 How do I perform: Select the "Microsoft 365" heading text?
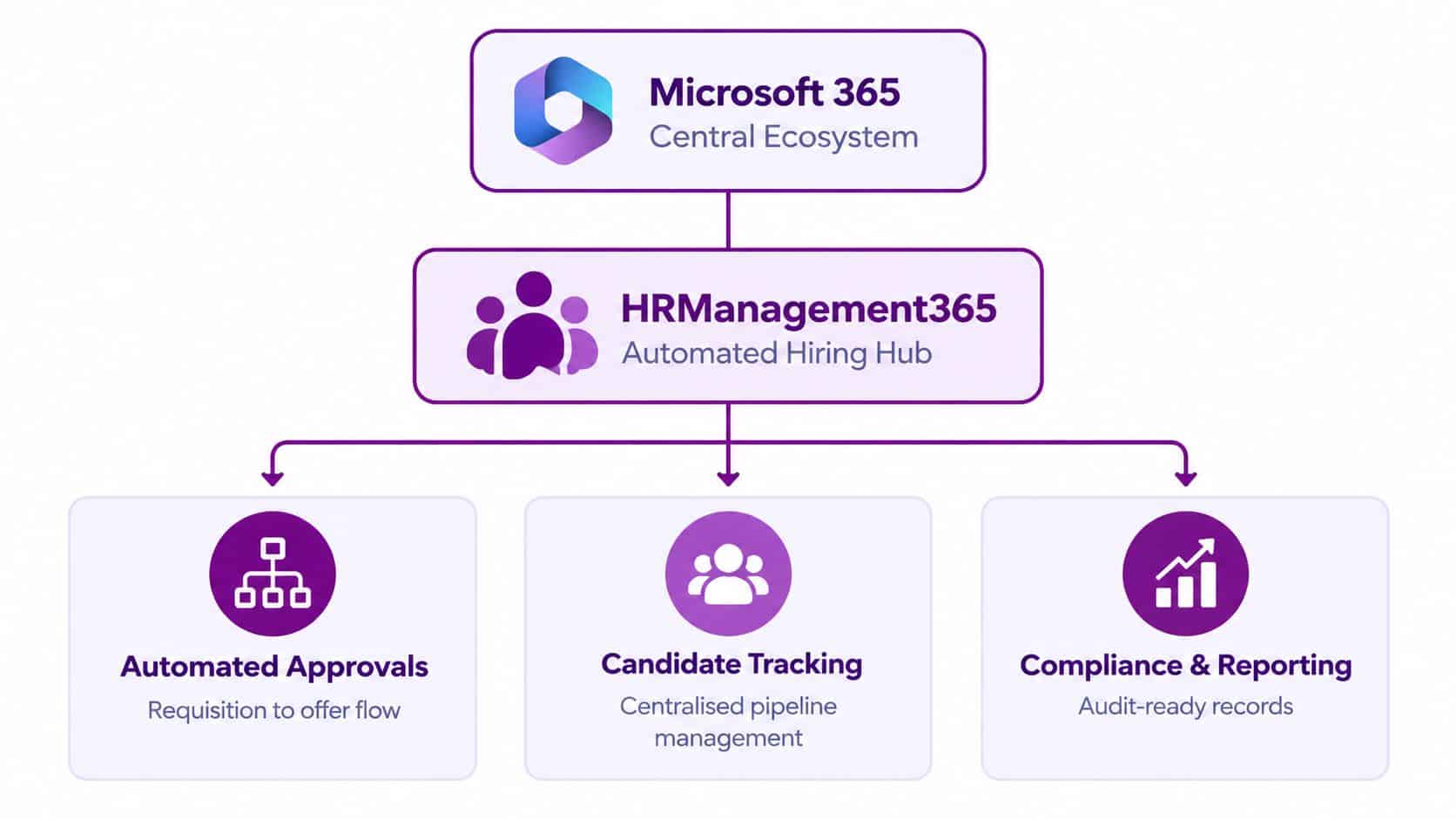click(774, 92)
